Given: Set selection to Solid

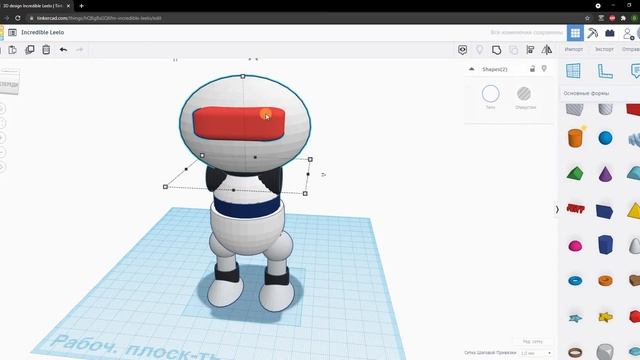Looking at the screenshot, I should coord(491,94).
